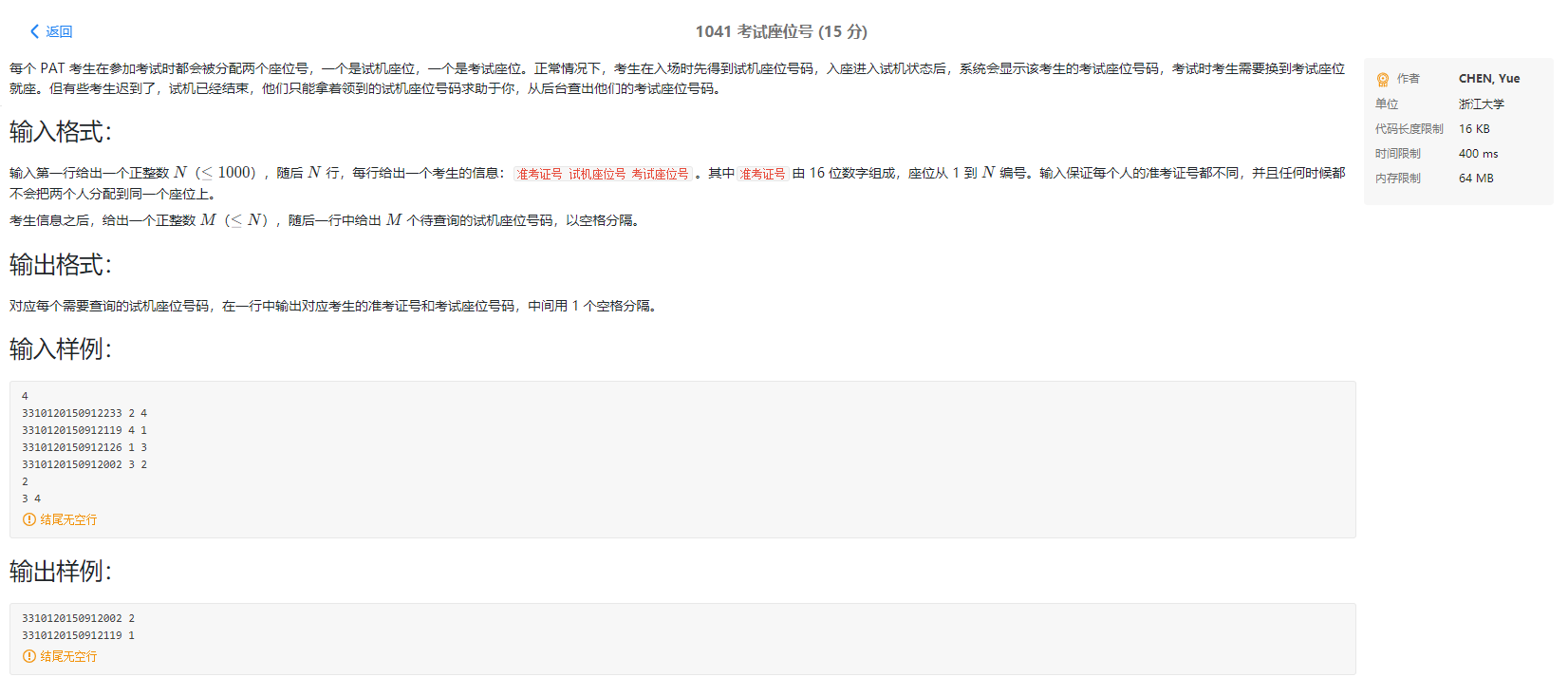Click the sentence beginning 考生信息之后

(x=327, y=220)
